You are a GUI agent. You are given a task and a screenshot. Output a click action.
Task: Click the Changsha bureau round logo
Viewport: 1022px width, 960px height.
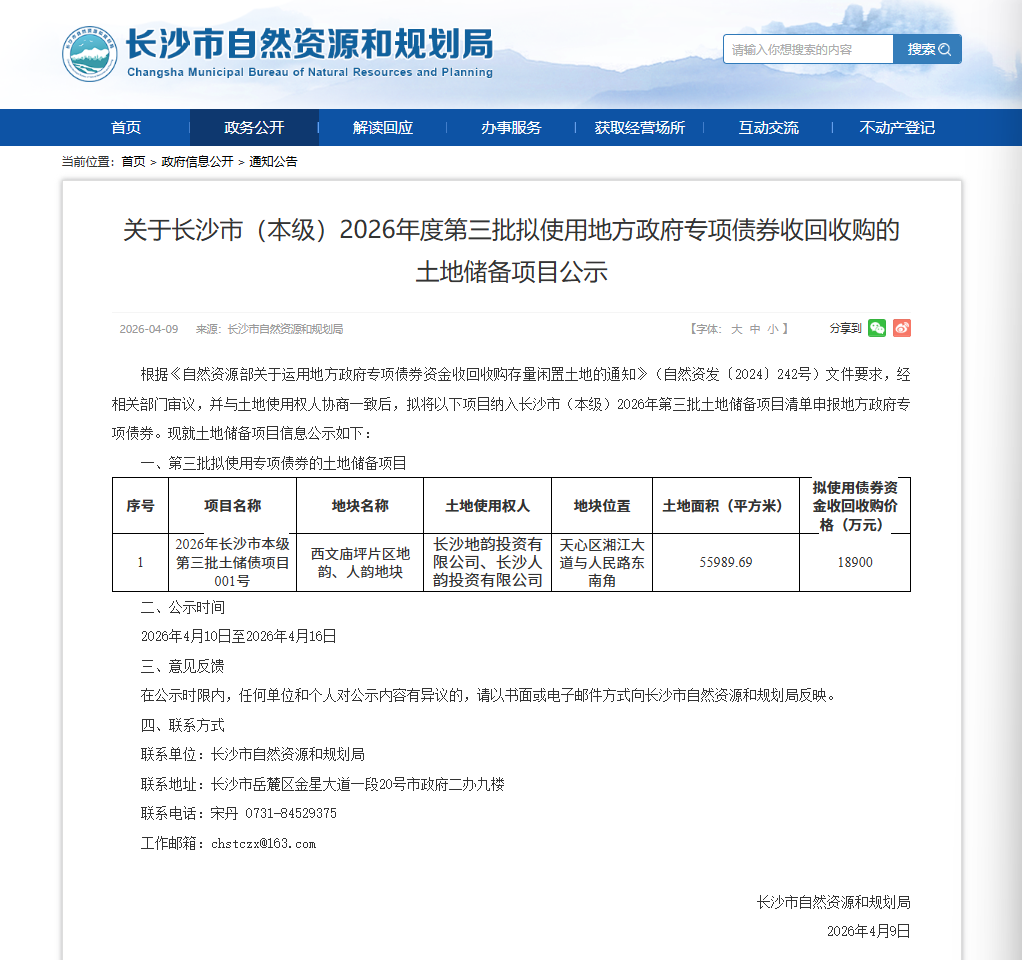pos(90,54)
